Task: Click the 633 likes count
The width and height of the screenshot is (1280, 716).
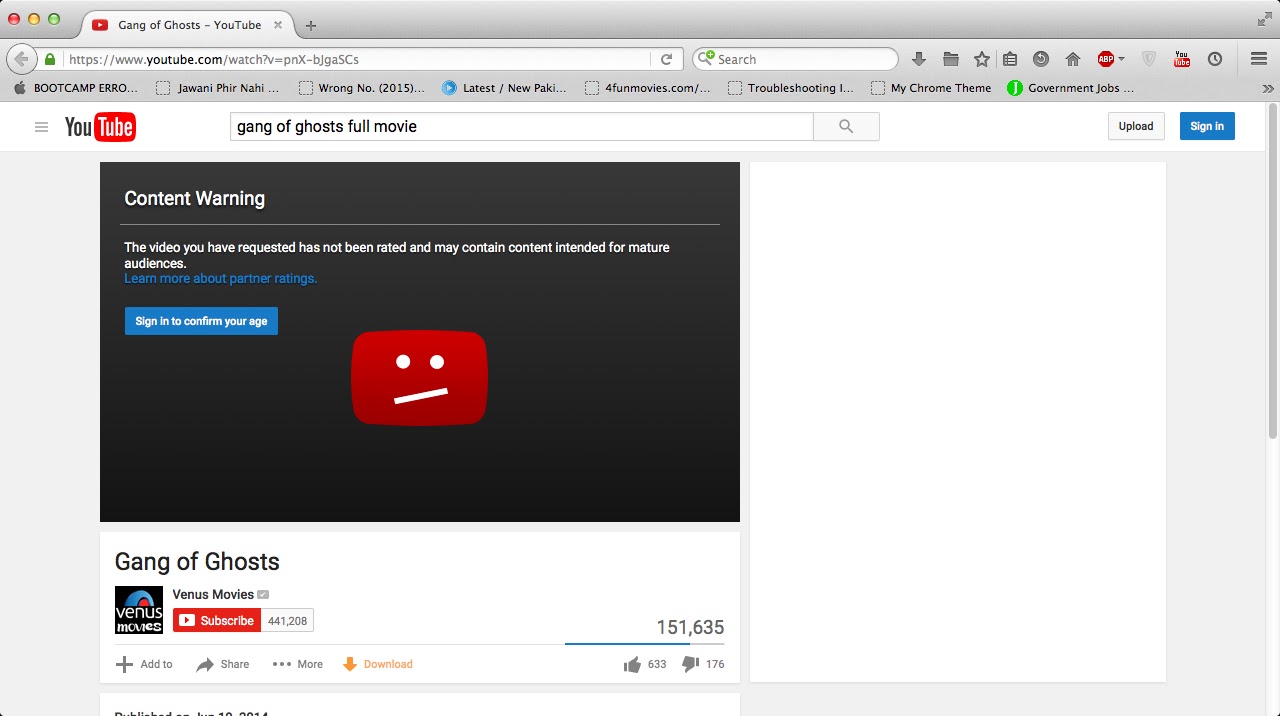Action: coord(657,664)
